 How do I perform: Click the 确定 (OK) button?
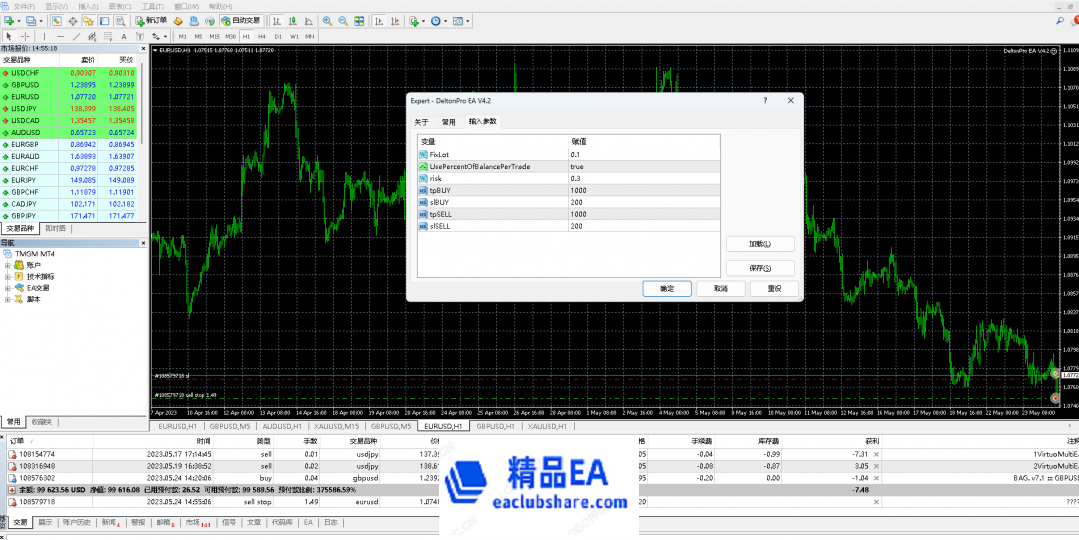(x=667, y=288)
